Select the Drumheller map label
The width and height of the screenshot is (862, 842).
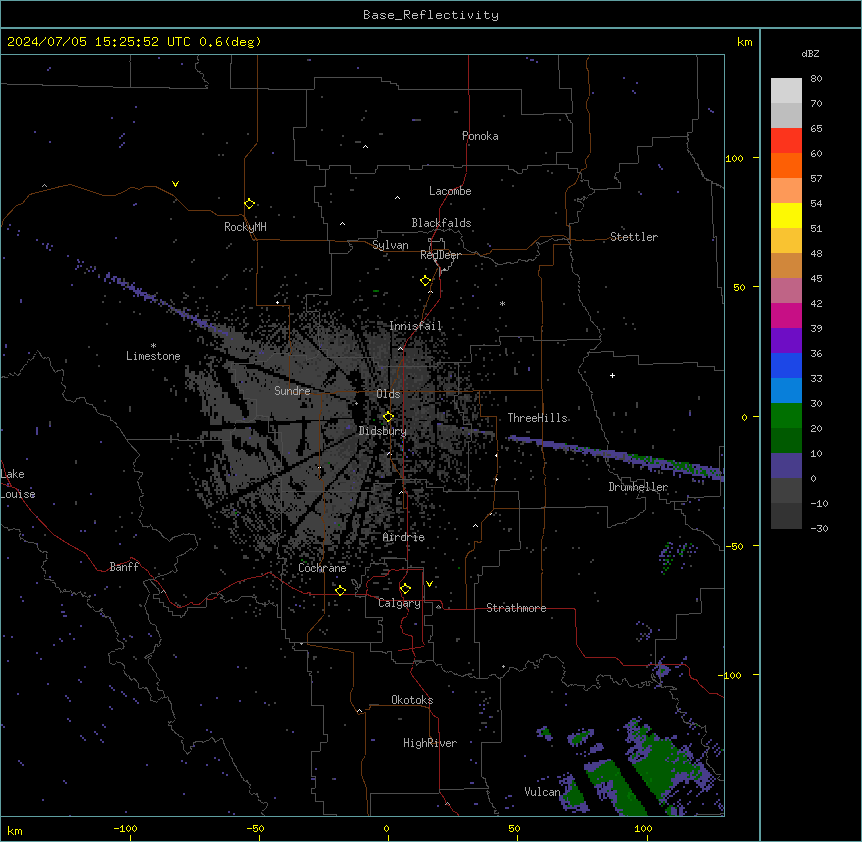point(638,487)
